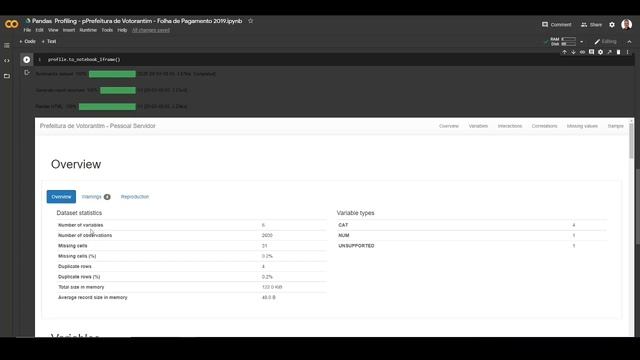Run the profile.to_notebook_iframe cell
Screen dimensions: 640x360
(27, 60)
